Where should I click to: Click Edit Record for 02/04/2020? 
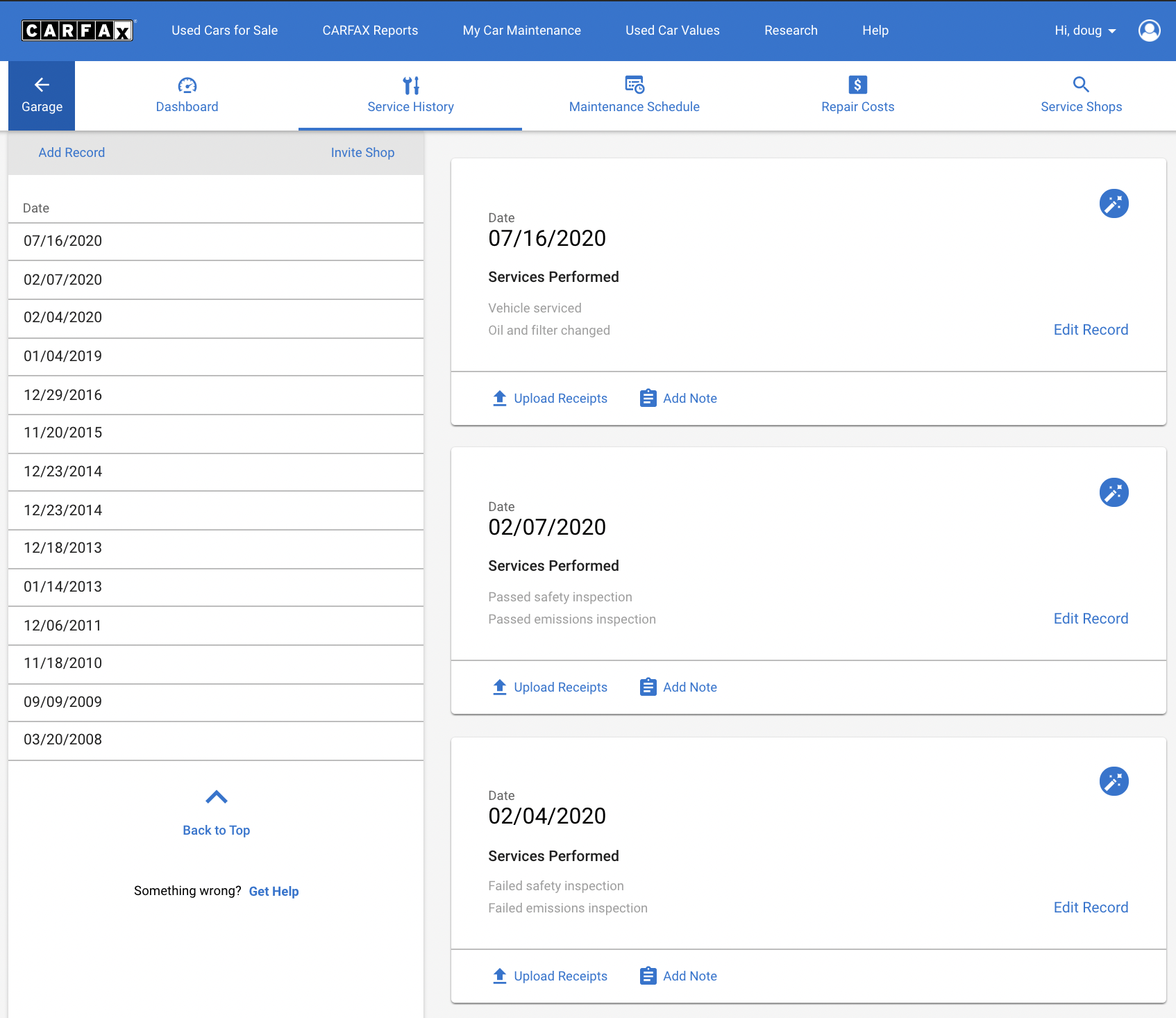click(1091, 908)
